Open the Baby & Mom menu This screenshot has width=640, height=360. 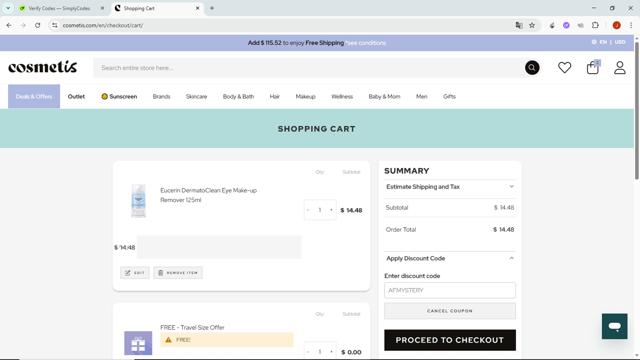click(x=384, y=97)
